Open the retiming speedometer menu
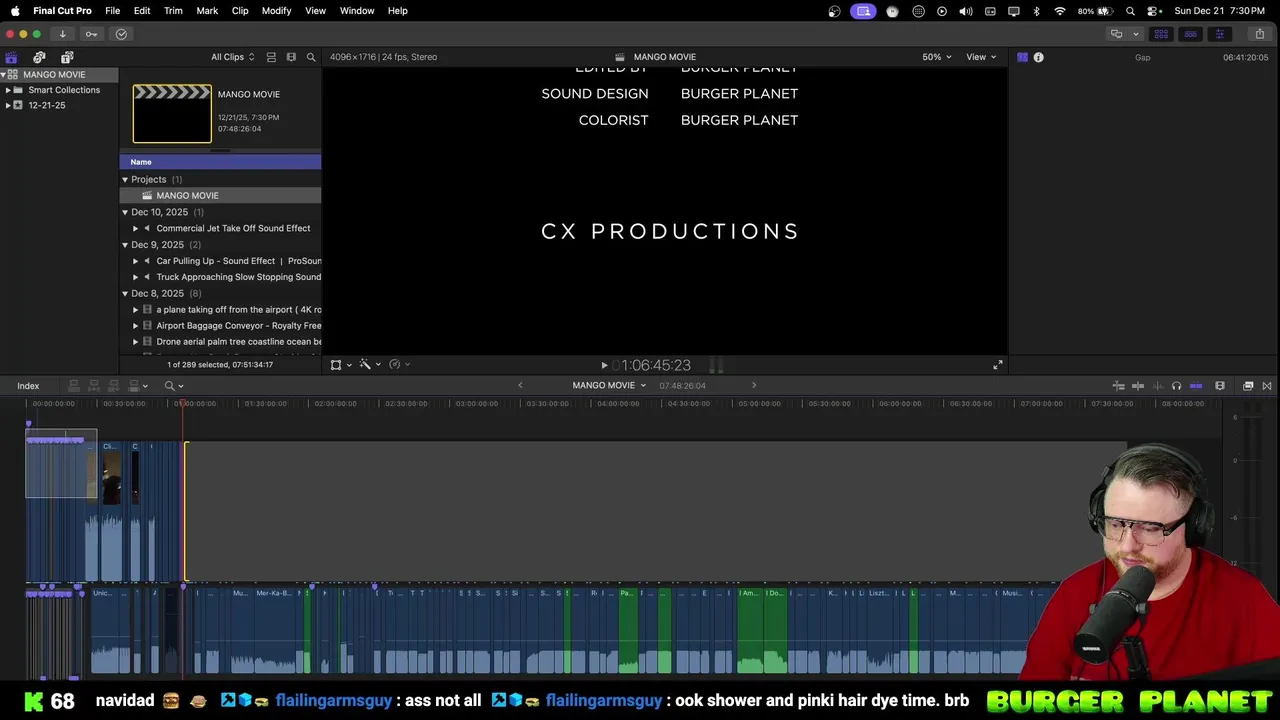This screenshot has width=1280, height=720. click(399, 365)
